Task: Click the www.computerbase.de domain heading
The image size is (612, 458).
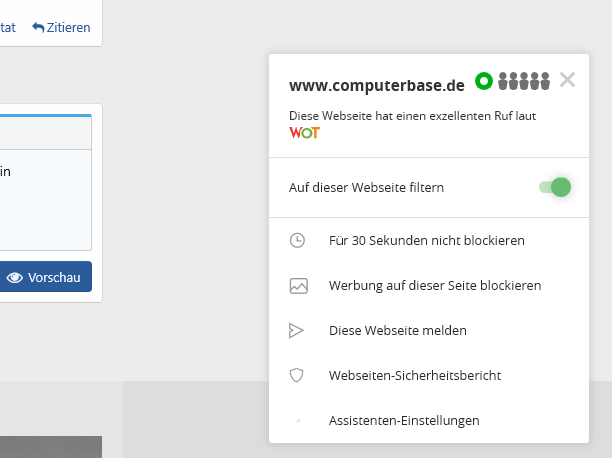Action: (377, 85)
